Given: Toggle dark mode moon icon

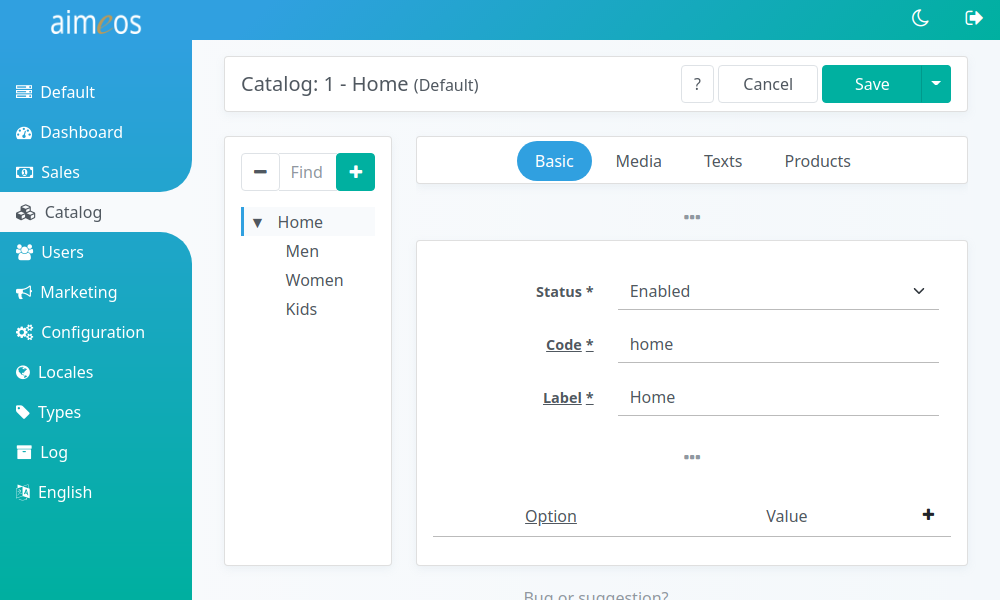Looking at the screenshot, I should coord(920,18).
